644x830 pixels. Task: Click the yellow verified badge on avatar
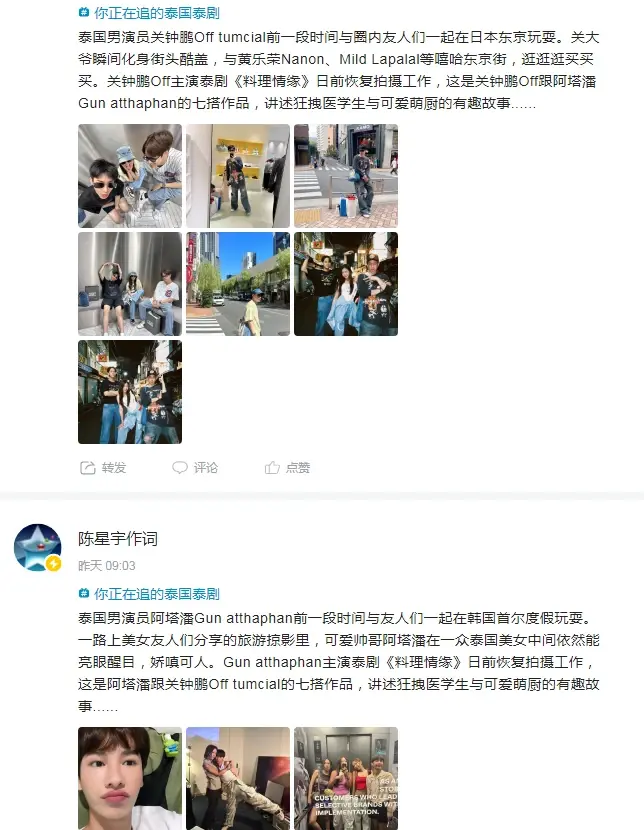click(53, 564)
